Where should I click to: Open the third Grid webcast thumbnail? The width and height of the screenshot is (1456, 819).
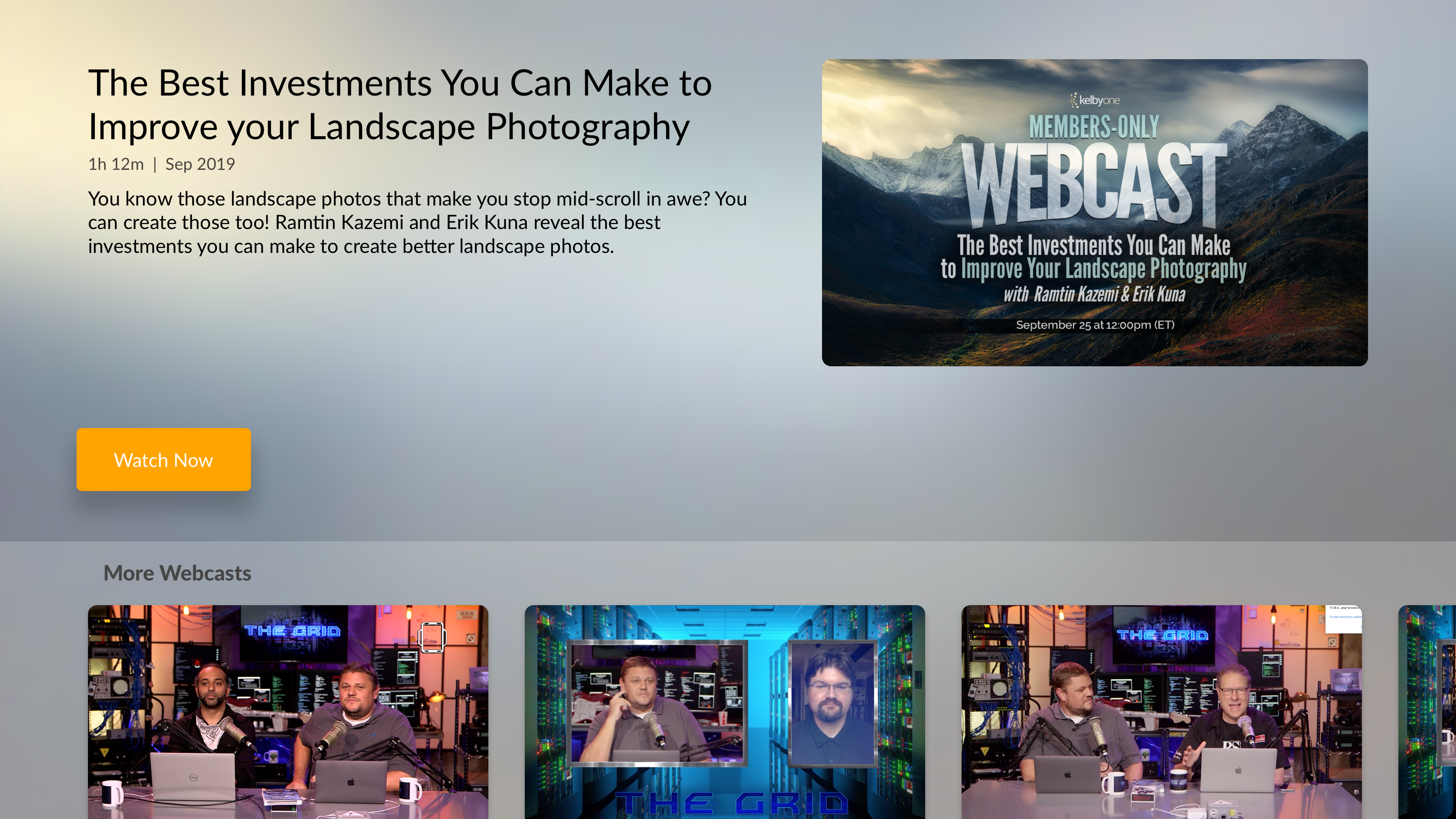pos(1161,712)
